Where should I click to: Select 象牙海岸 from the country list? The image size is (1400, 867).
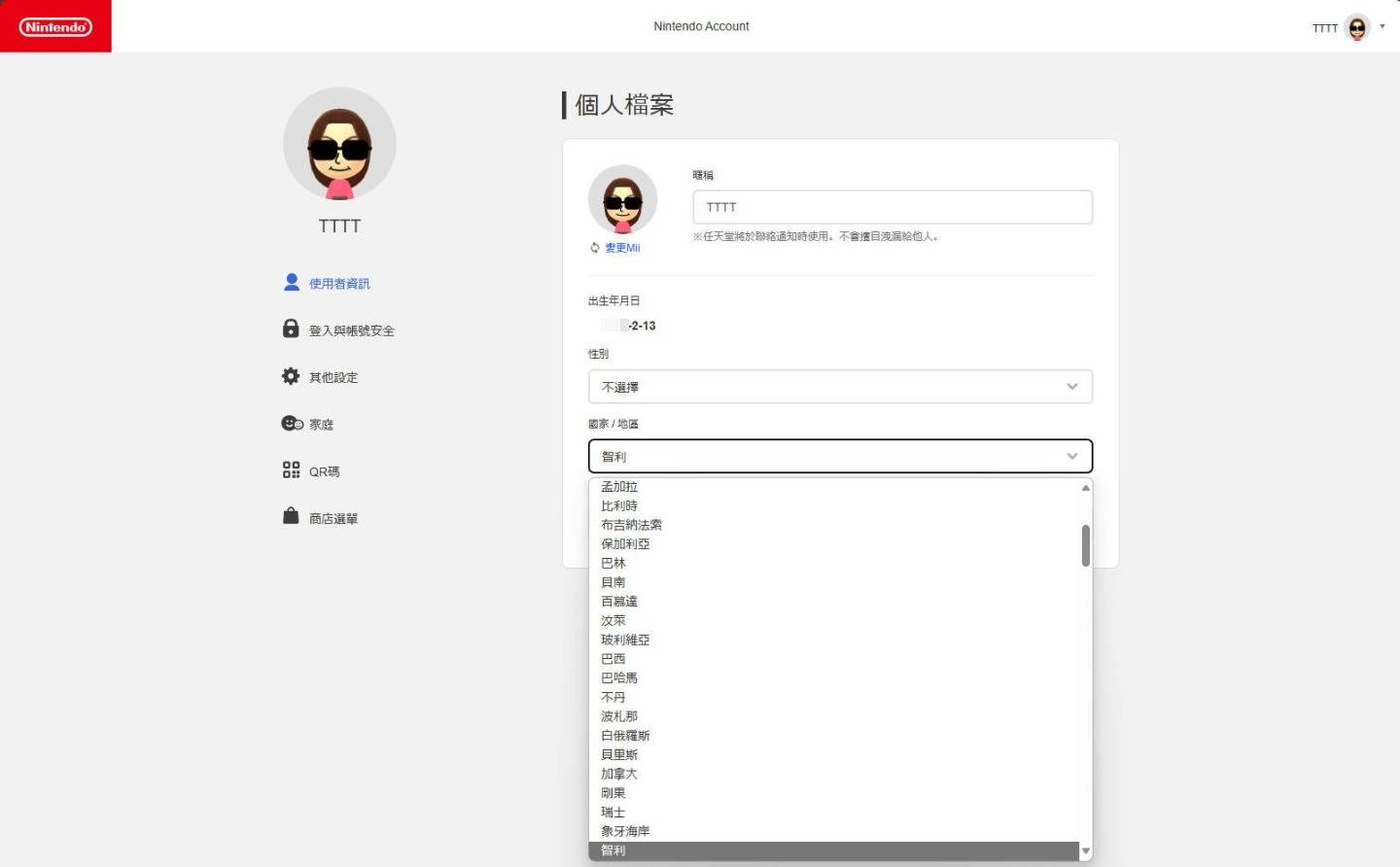834,831
